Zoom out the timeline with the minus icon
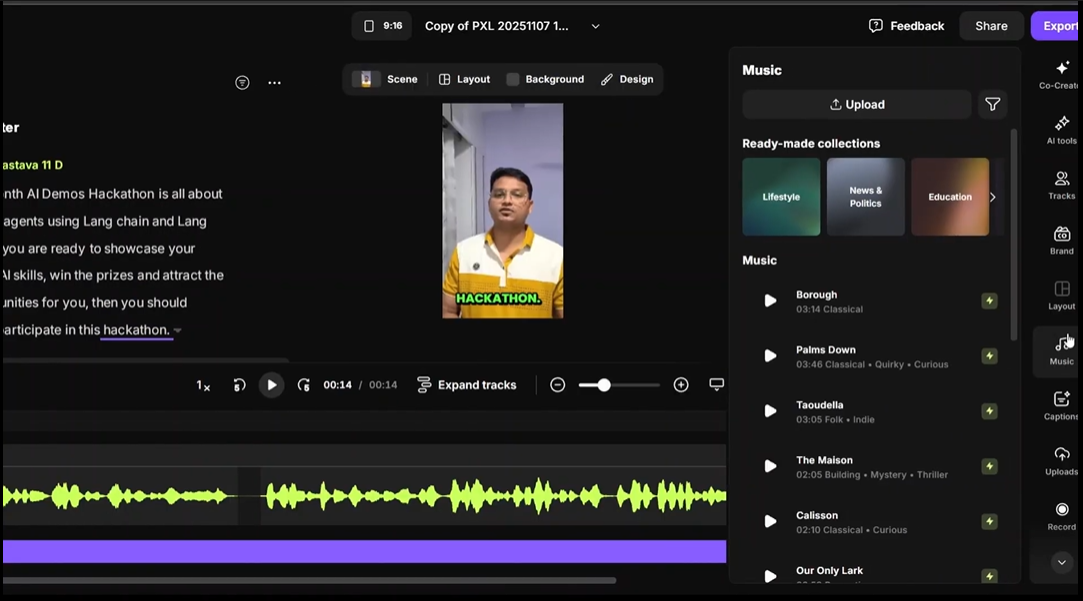The height and width of the screenshot is (601, 1083). [x=557, y=385]
